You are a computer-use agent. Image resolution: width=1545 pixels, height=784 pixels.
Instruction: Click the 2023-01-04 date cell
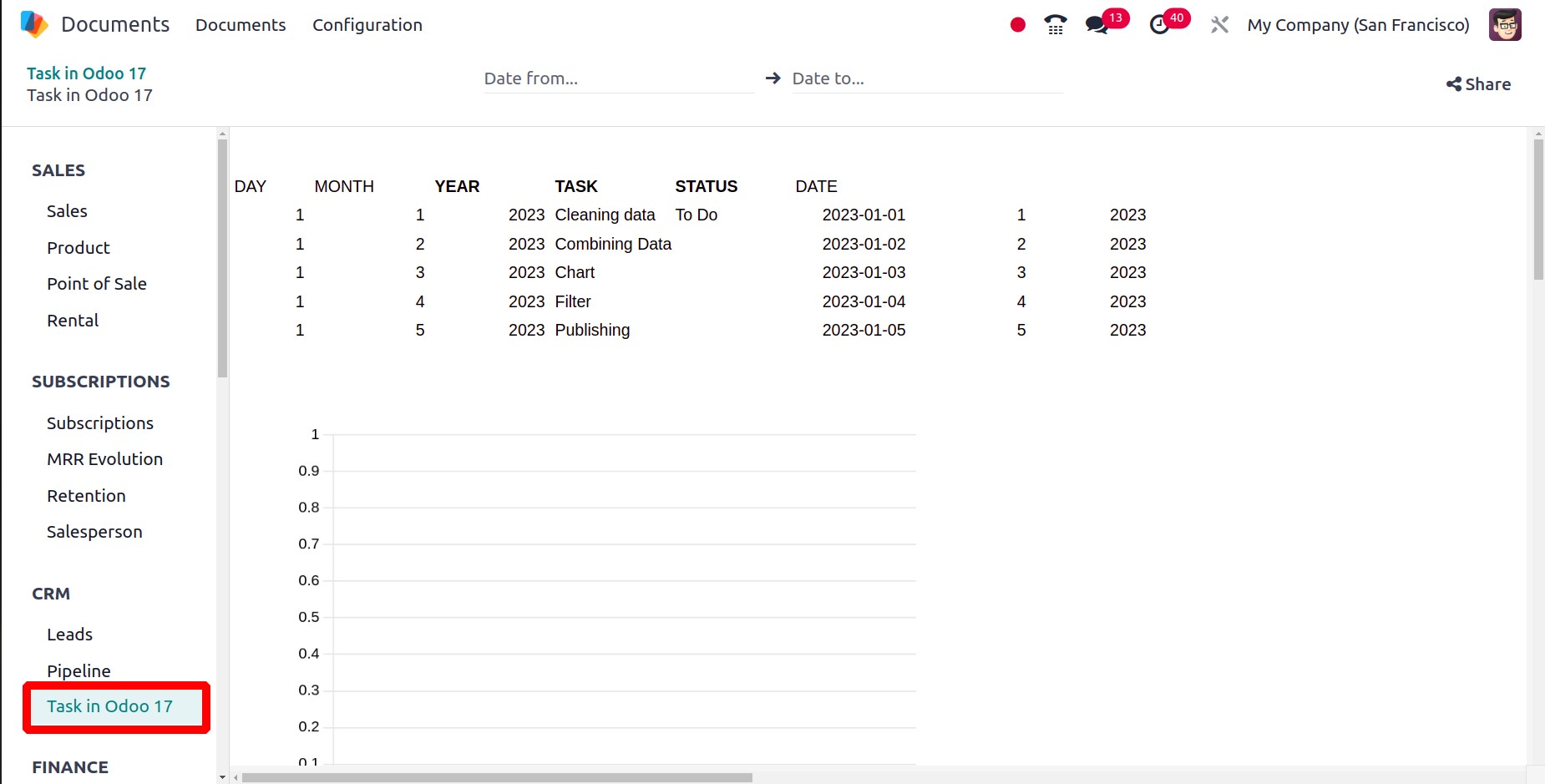click(864, 301)
